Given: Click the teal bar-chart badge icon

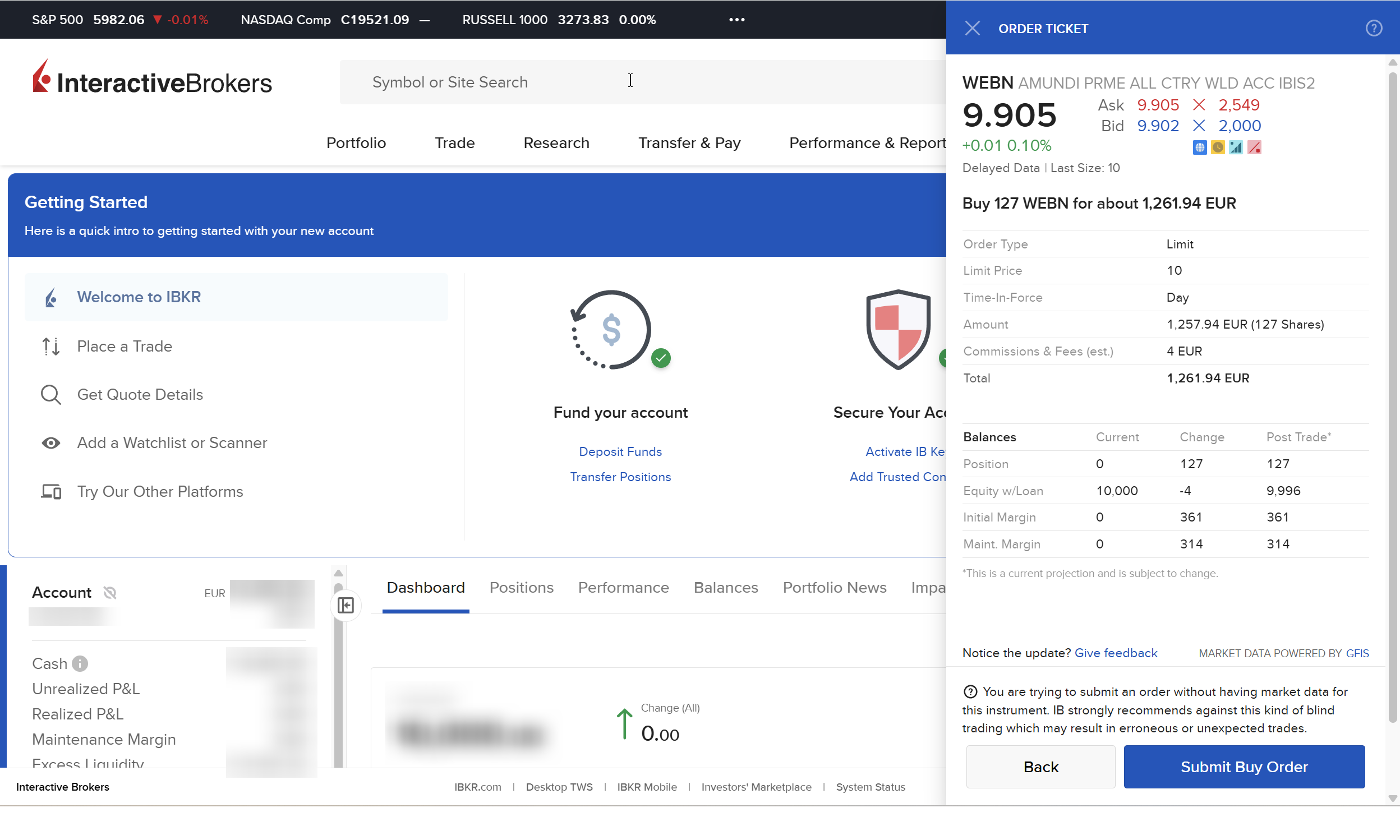Looking at the screenshot, I should point(1235,147).
